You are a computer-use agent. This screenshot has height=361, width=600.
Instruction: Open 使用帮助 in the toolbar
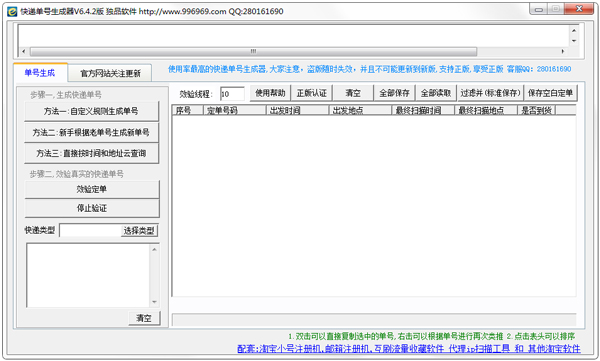270,93
